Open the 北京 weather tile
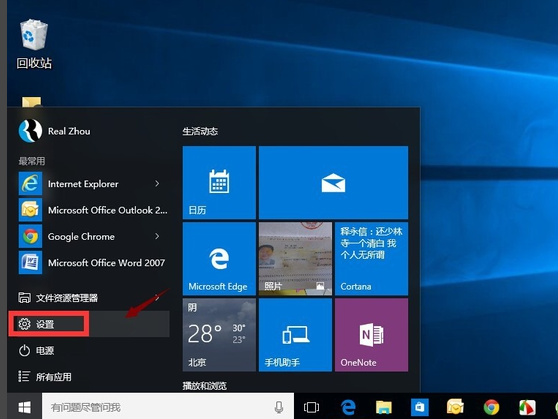This screenshot has height=419, width=558. tap(219, 335)
